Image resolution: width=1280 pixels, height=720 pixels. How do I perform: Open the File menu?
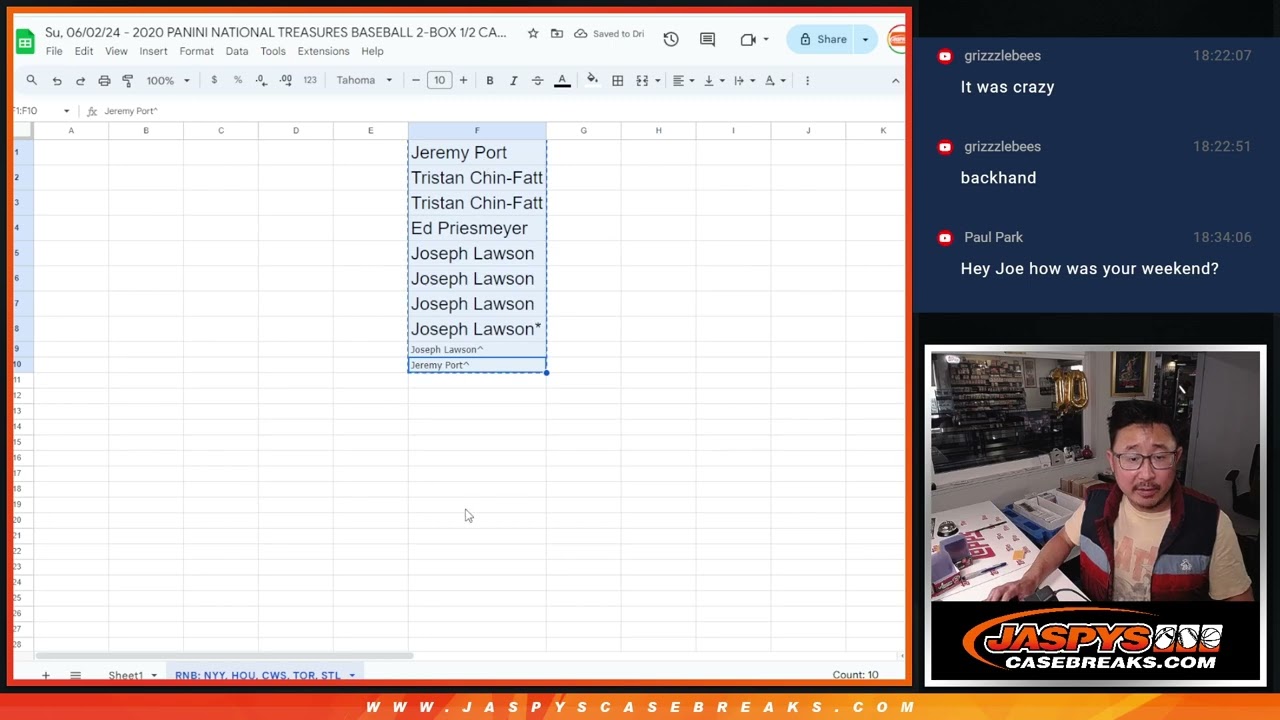point(54,51)
